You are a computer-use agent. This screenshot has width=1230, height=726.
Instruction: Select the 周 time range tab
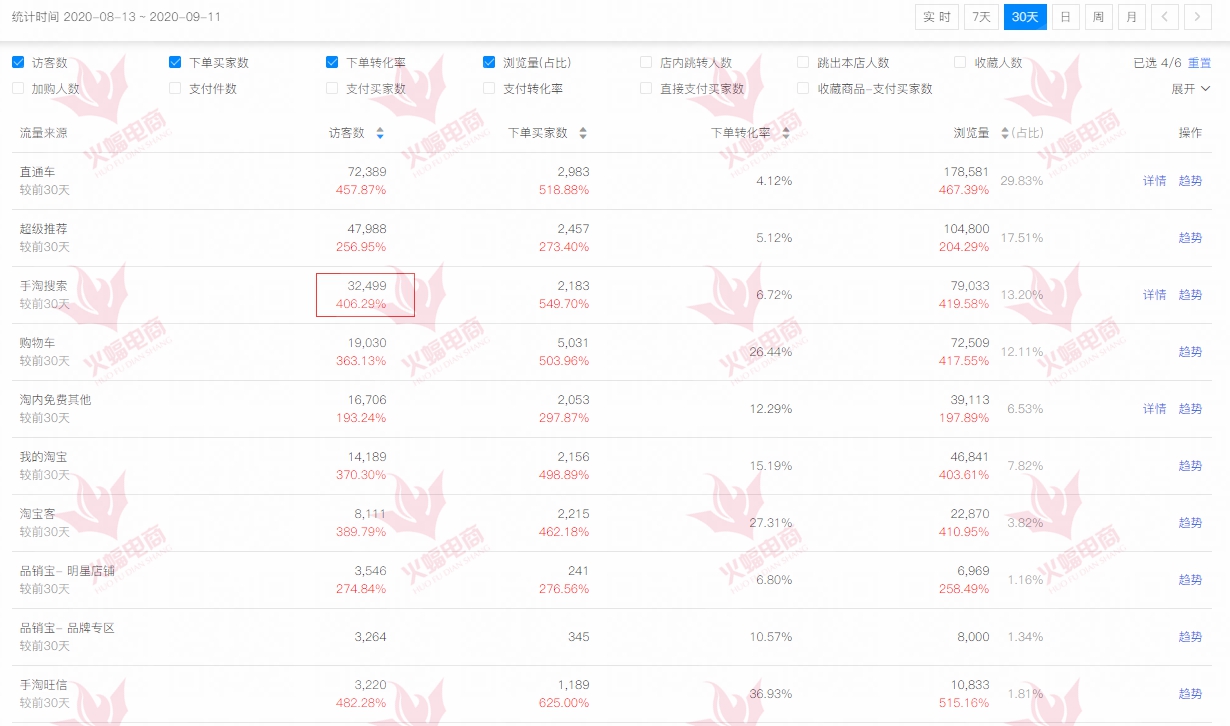1098,17
